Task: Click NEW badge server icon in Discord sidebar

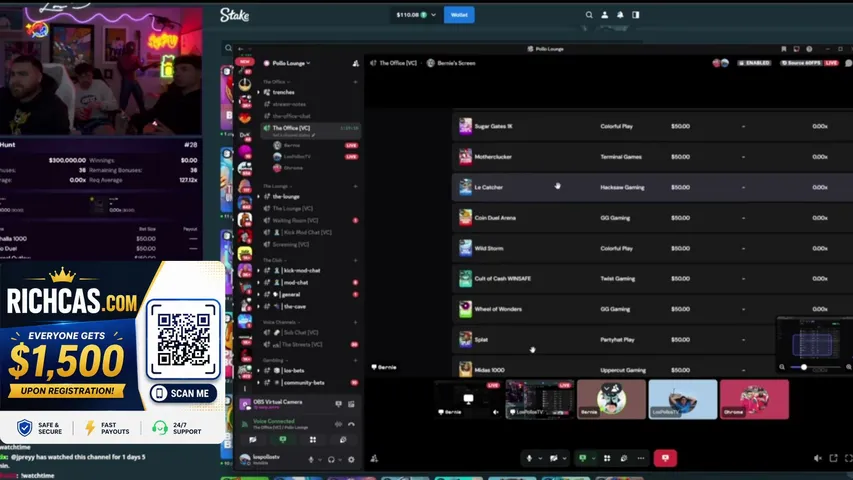Action: click(244, 61)
